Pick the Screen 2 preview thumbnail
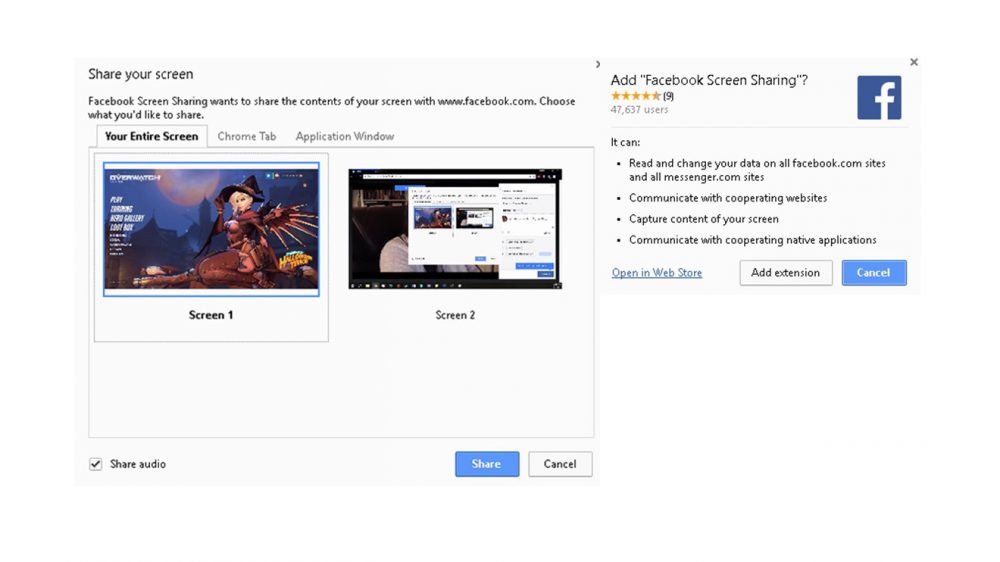The height and width of the screenshot is (562, 1000). 455,229
